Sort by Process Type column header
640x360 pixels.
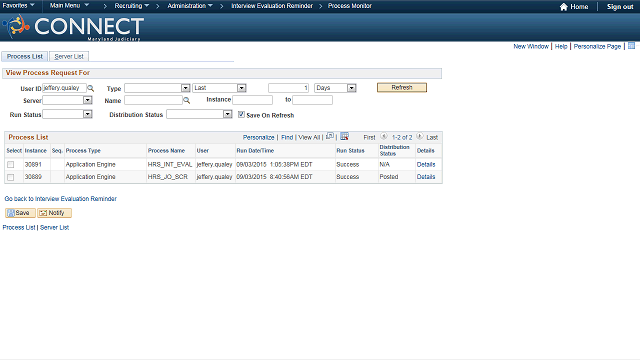(x=83, y=151)
